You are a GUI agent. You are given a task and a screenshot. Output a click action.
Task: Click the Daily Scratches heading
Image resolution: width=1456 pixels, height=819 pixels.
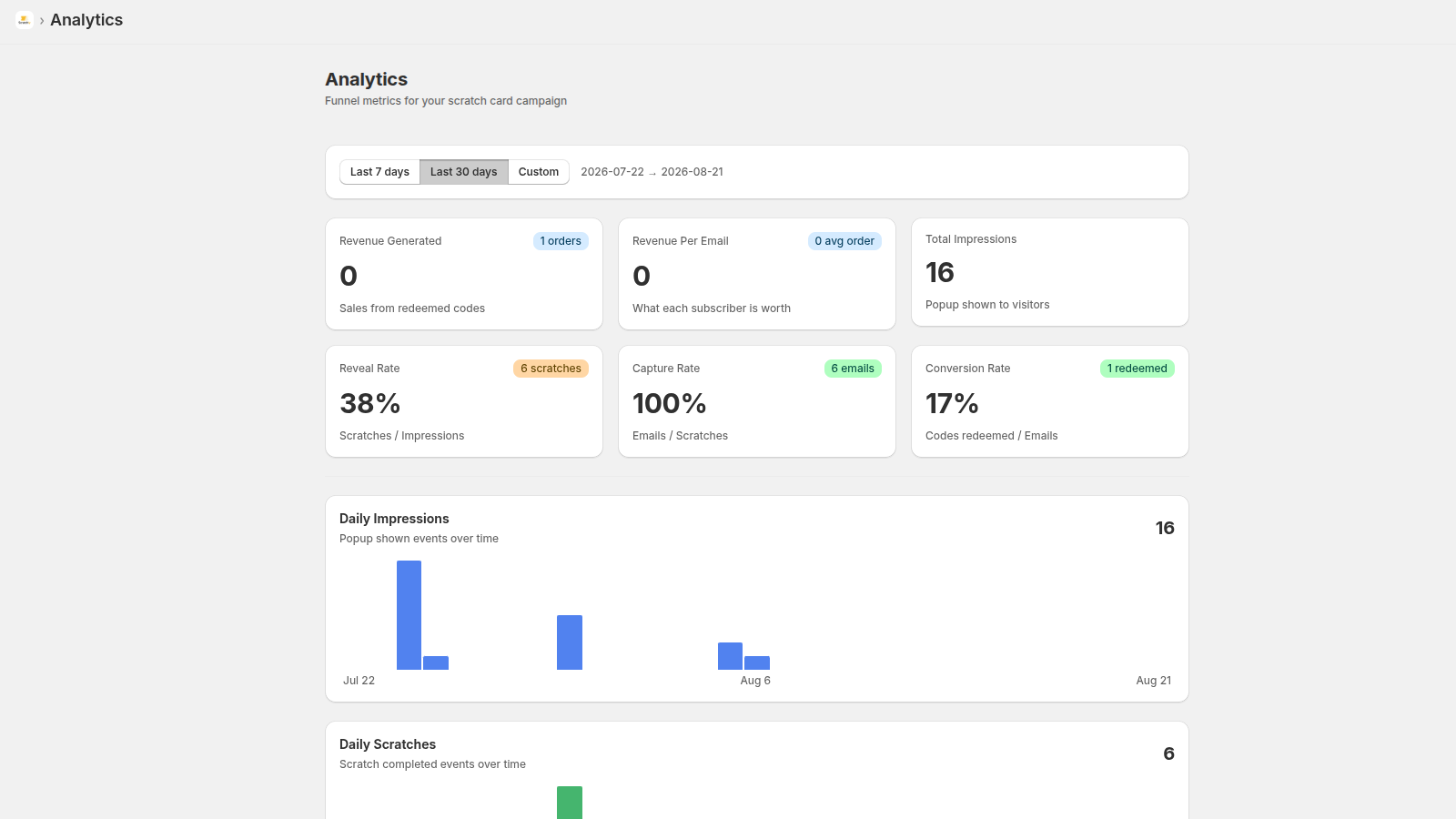(388, 744)
